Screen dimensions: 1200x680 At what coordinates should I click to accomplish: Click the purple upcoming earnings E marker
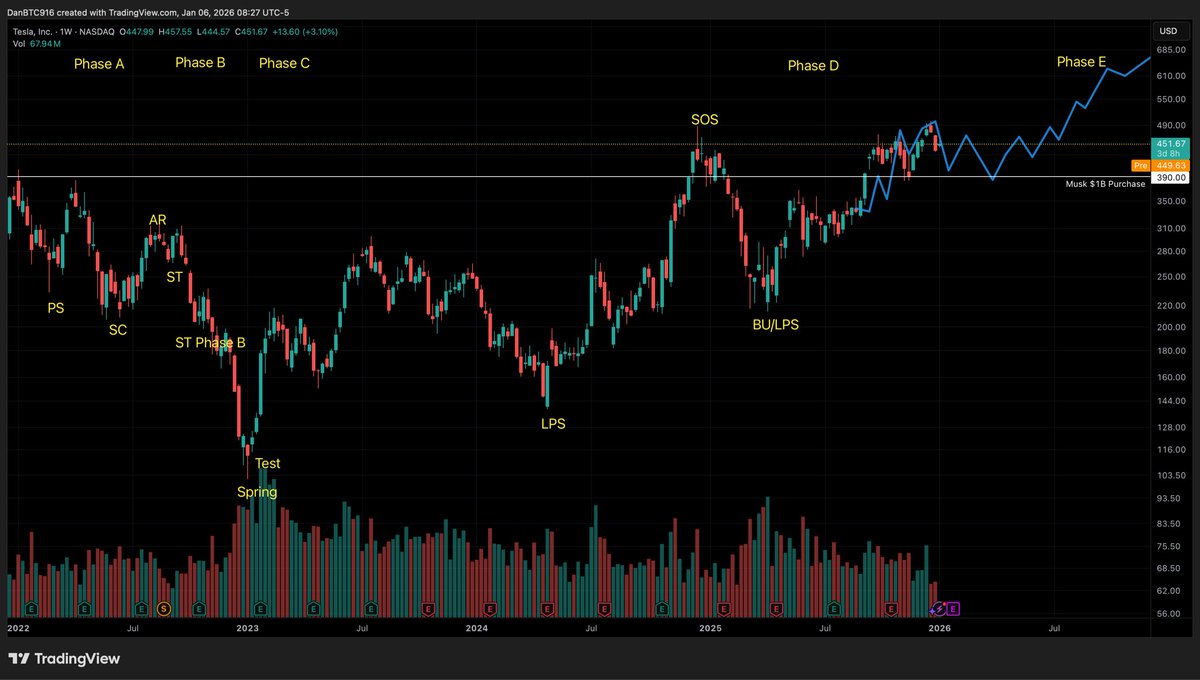tap(953, 607)
